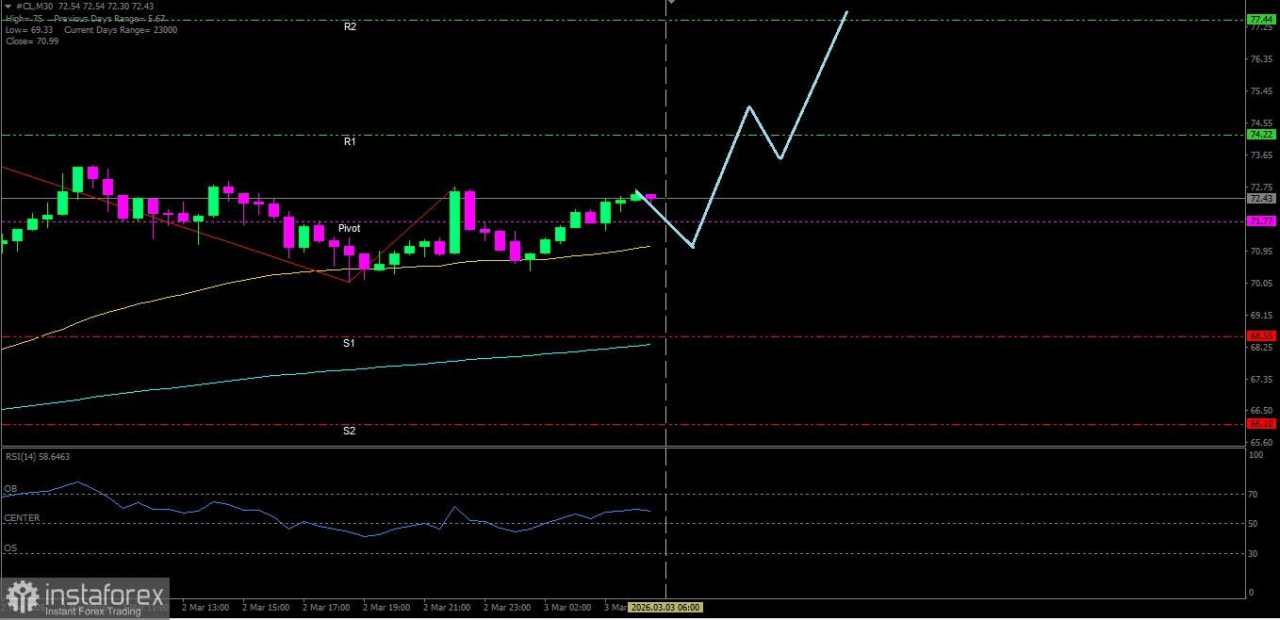Open the RSI(14) indicator label
Image resolution: width=1280 pixels, height=620 pixels.
(x=37, y=456)
